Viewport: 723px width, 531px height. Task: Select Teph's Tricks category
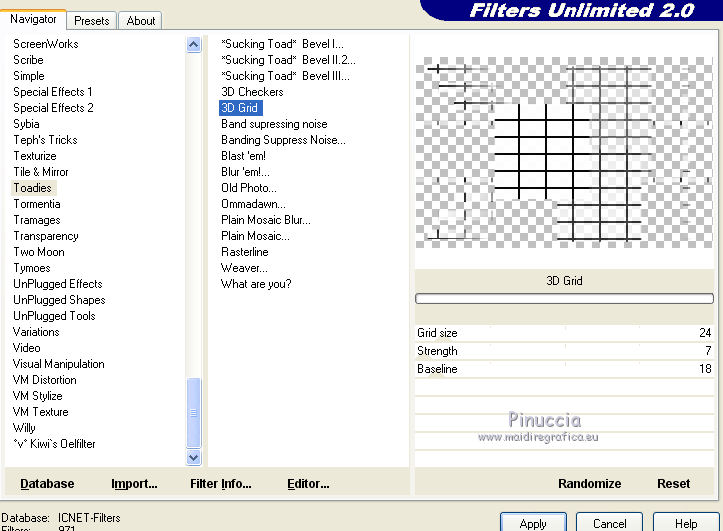tap(45, 140)
